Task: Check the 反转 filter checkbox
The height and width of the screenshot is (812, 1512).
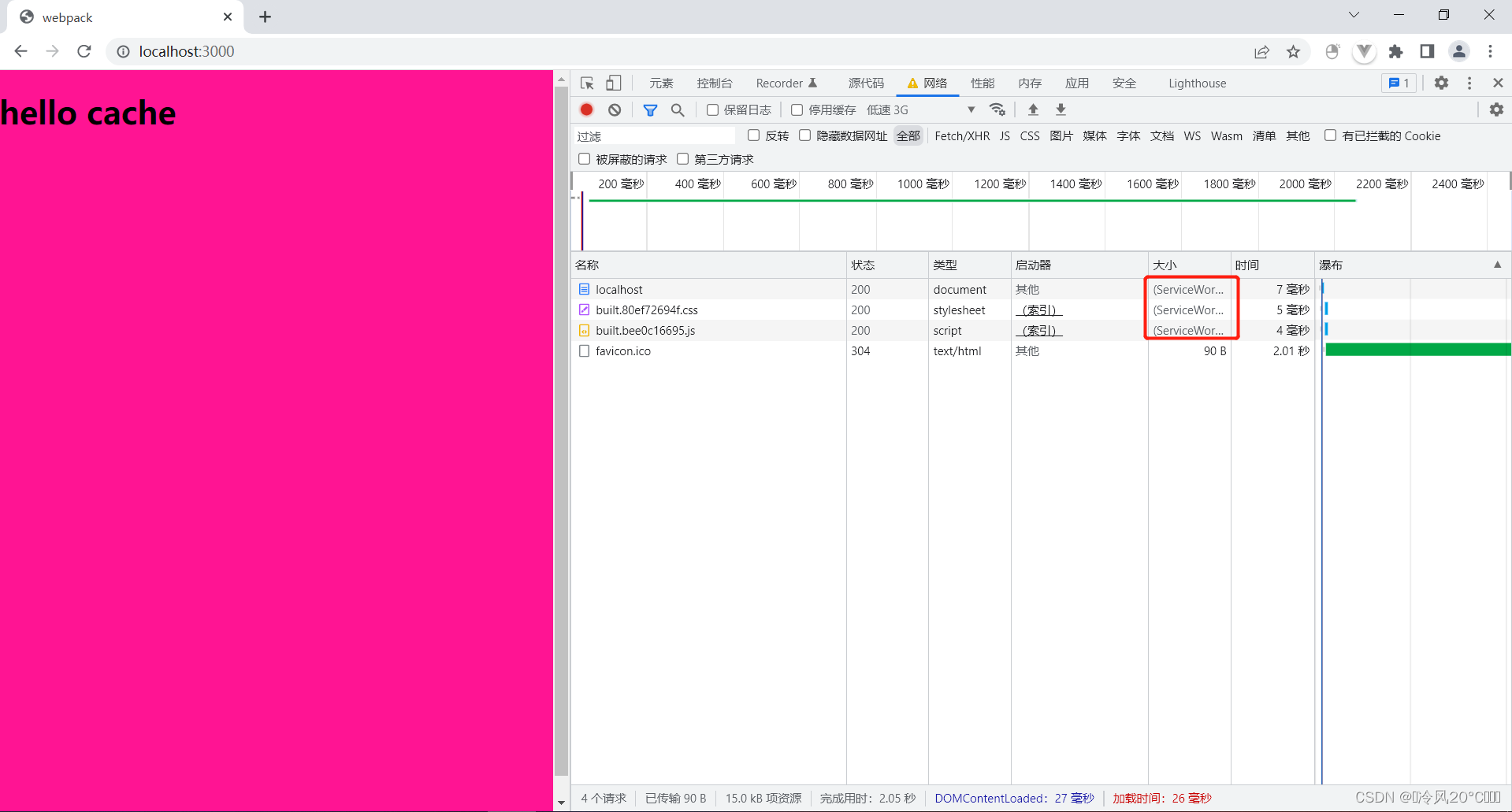Action: pyautogui.click(x=753, y=135)
